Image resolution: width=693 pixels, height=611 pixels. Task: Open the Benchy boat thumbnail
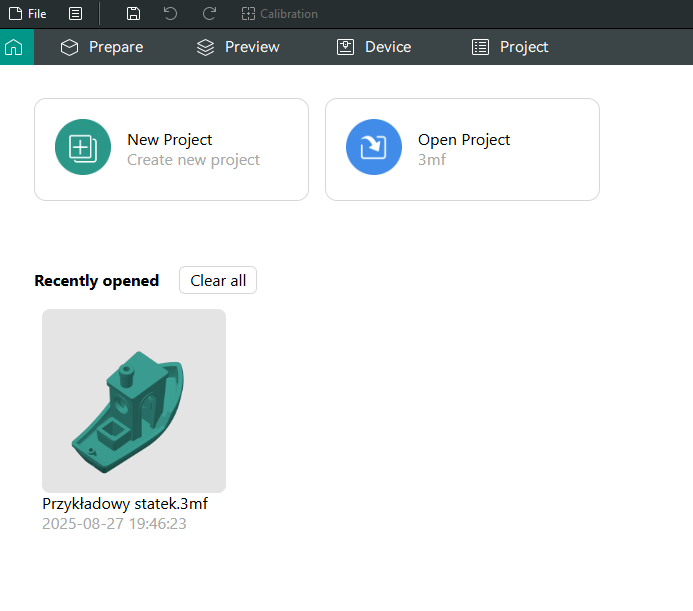pos(134,401)
